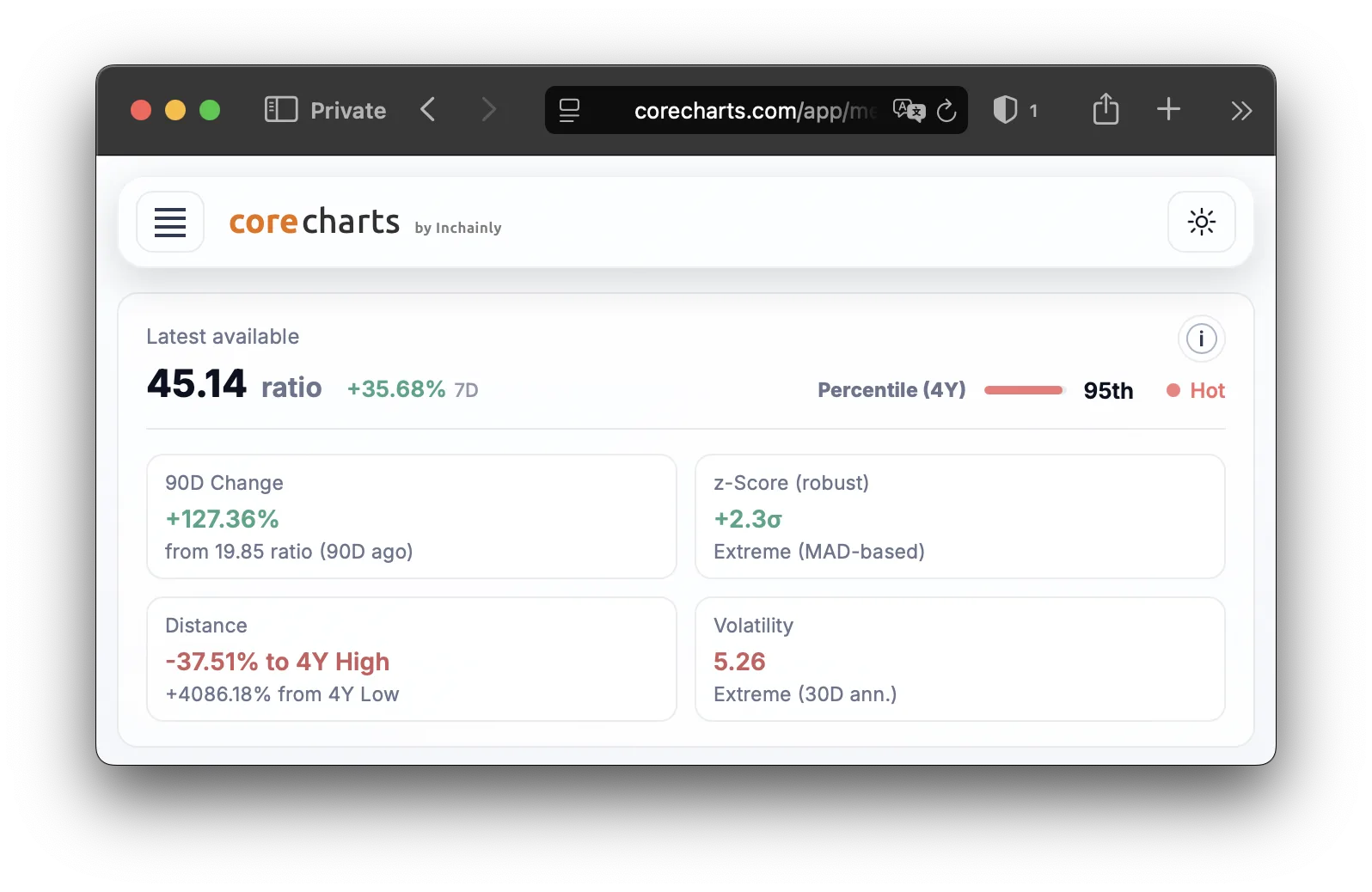Click the Percentile (4Y) red bar
Image resolution: width=1372 pixels, height=892 pixels.
1024,390
